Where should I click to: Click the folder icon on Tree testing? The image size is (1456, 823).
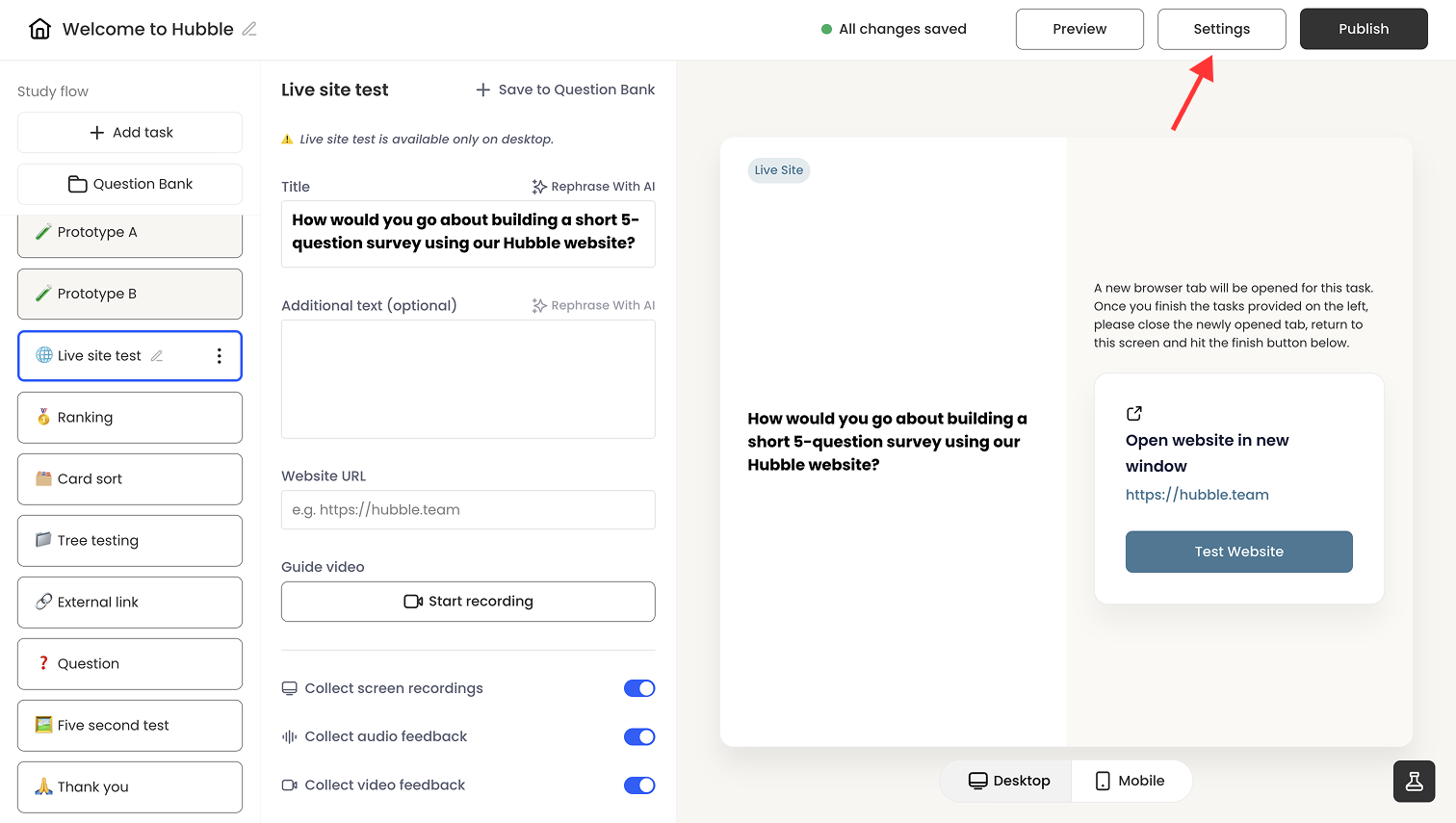43,540
